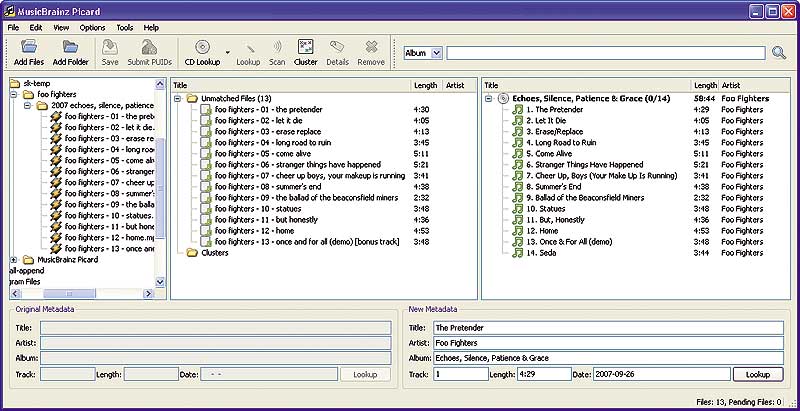The image size is (800, 411).
Task: Click New Metadata Artist field 'Foo Fighters'
Action: pyautogui.click(x=608, y=343)
